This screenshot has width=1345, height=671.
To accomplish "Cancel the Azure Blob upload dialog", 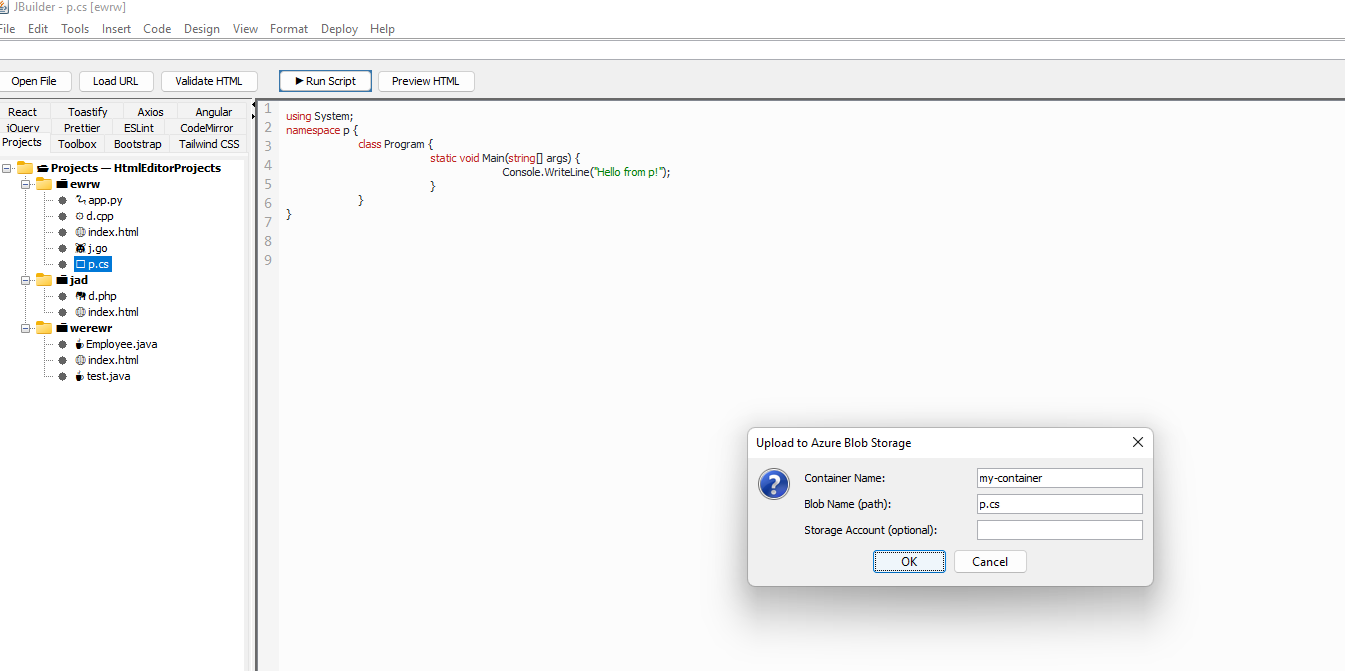I will pos(990,561).
